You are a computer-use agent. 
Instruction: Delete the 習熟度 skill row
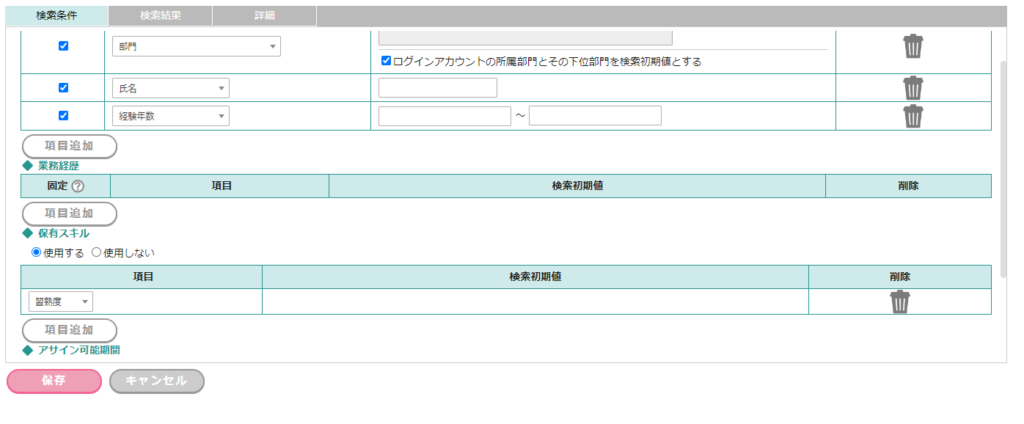pyautogui.click(x=900, y=302)
